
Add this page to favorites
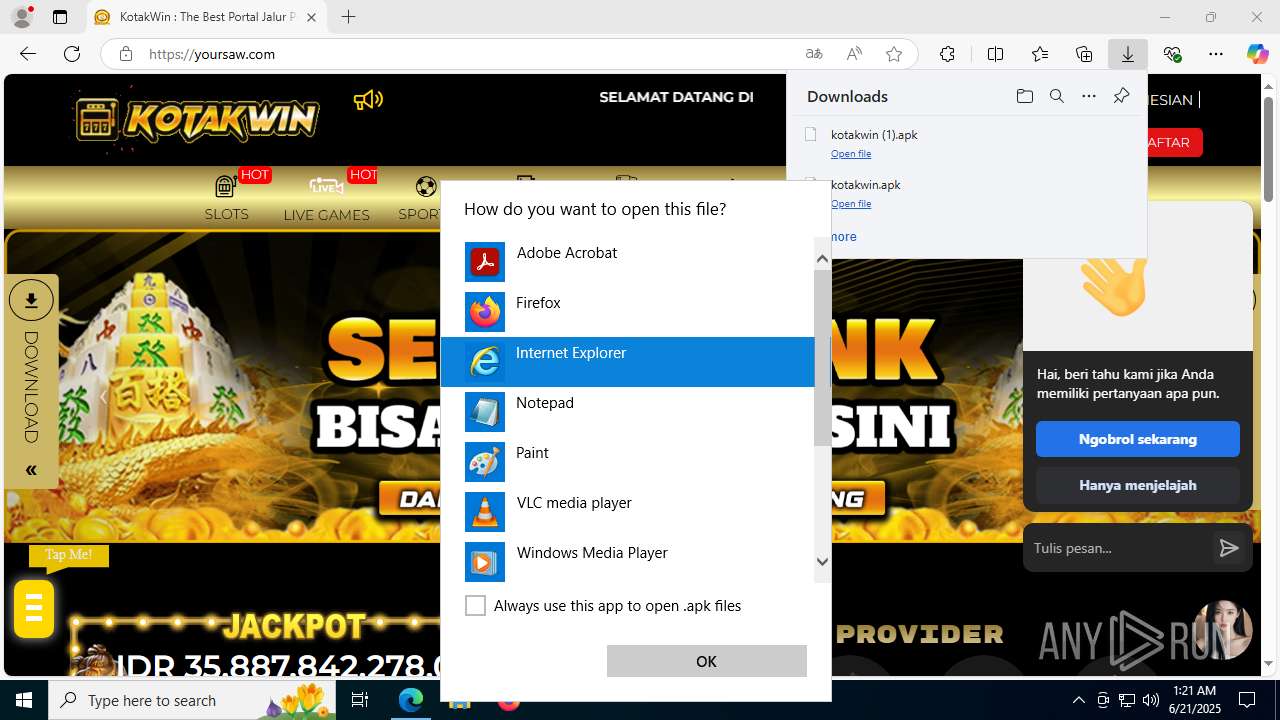point(894,54)
